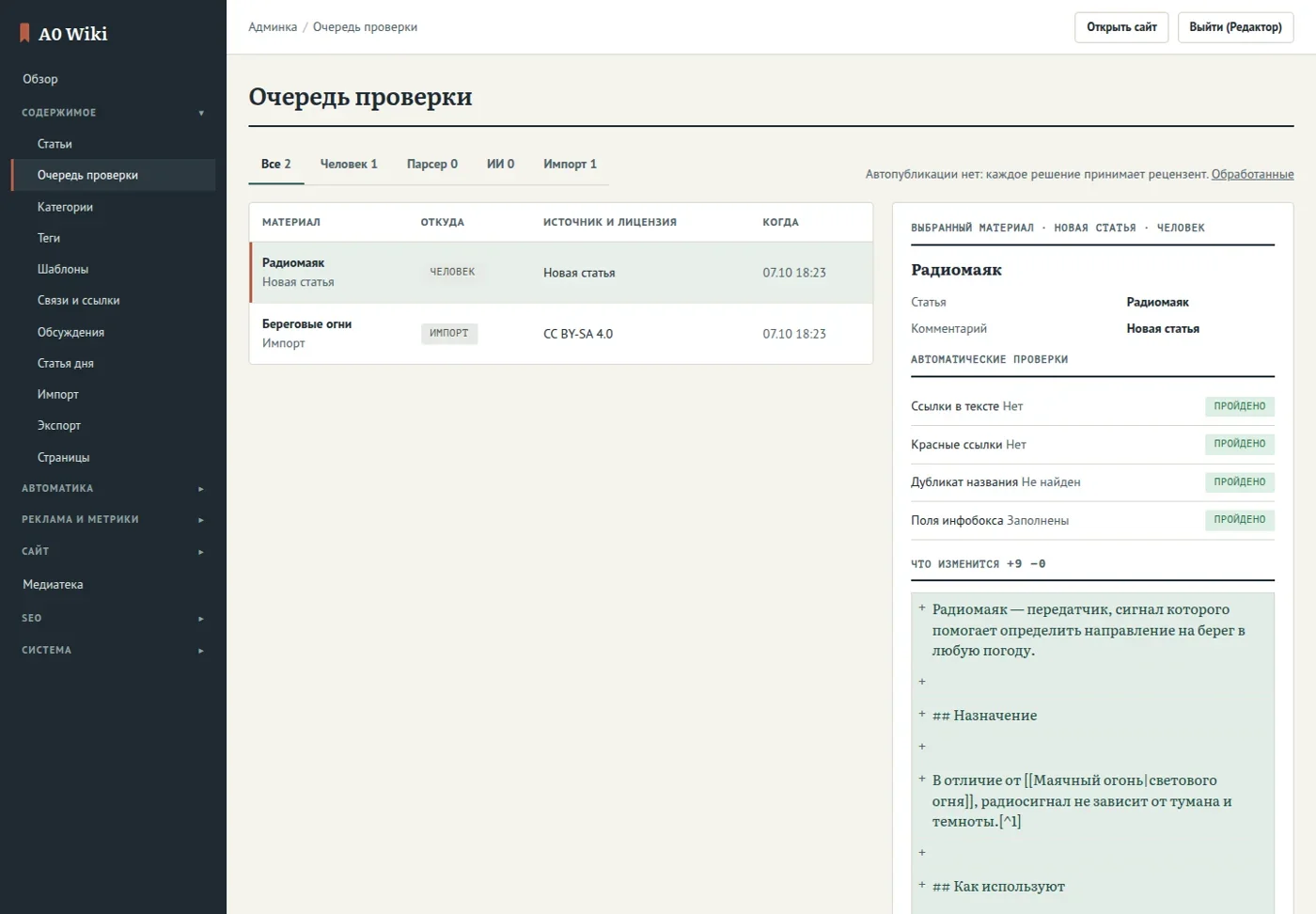Switch to the ИИ 0 tab
The image size is (1316, 914).
pyautogui.click(x=500, y=165)
